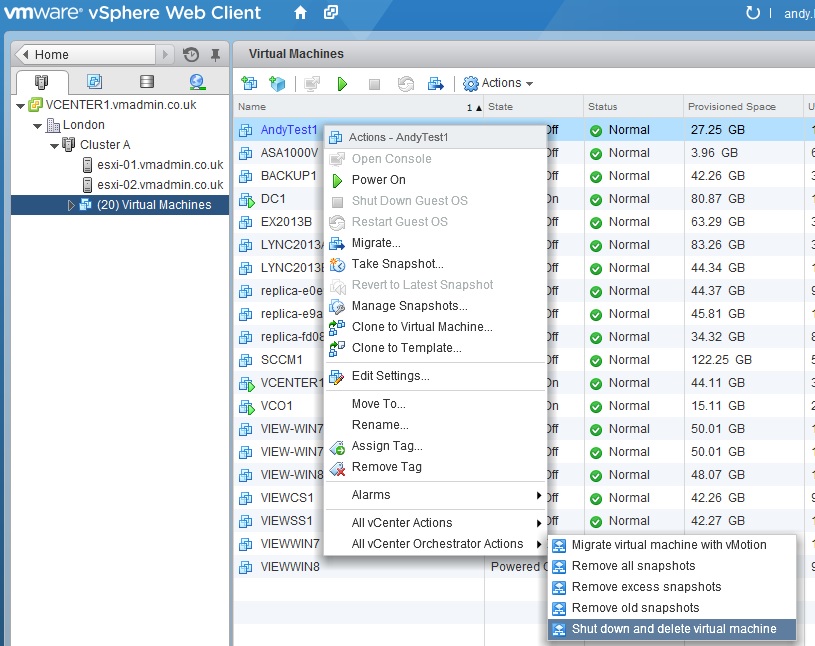
Task: Click the VCO1 powered-on VM icon
Action: pyautogui.click(x=246, y=406)
